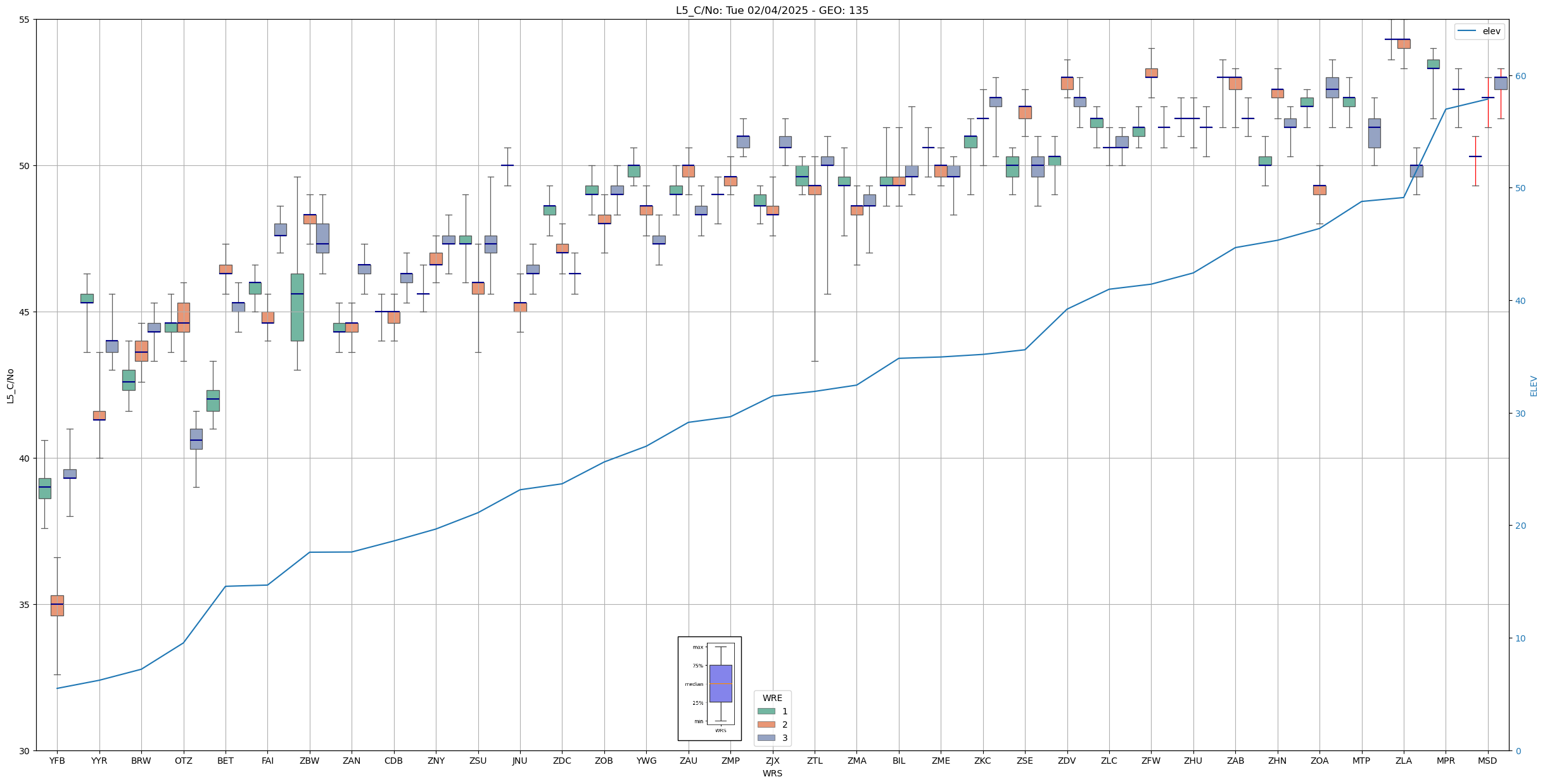Click the 60 tick on right axis
The height and width of the screenshot is (784, 1545).
1520,76
